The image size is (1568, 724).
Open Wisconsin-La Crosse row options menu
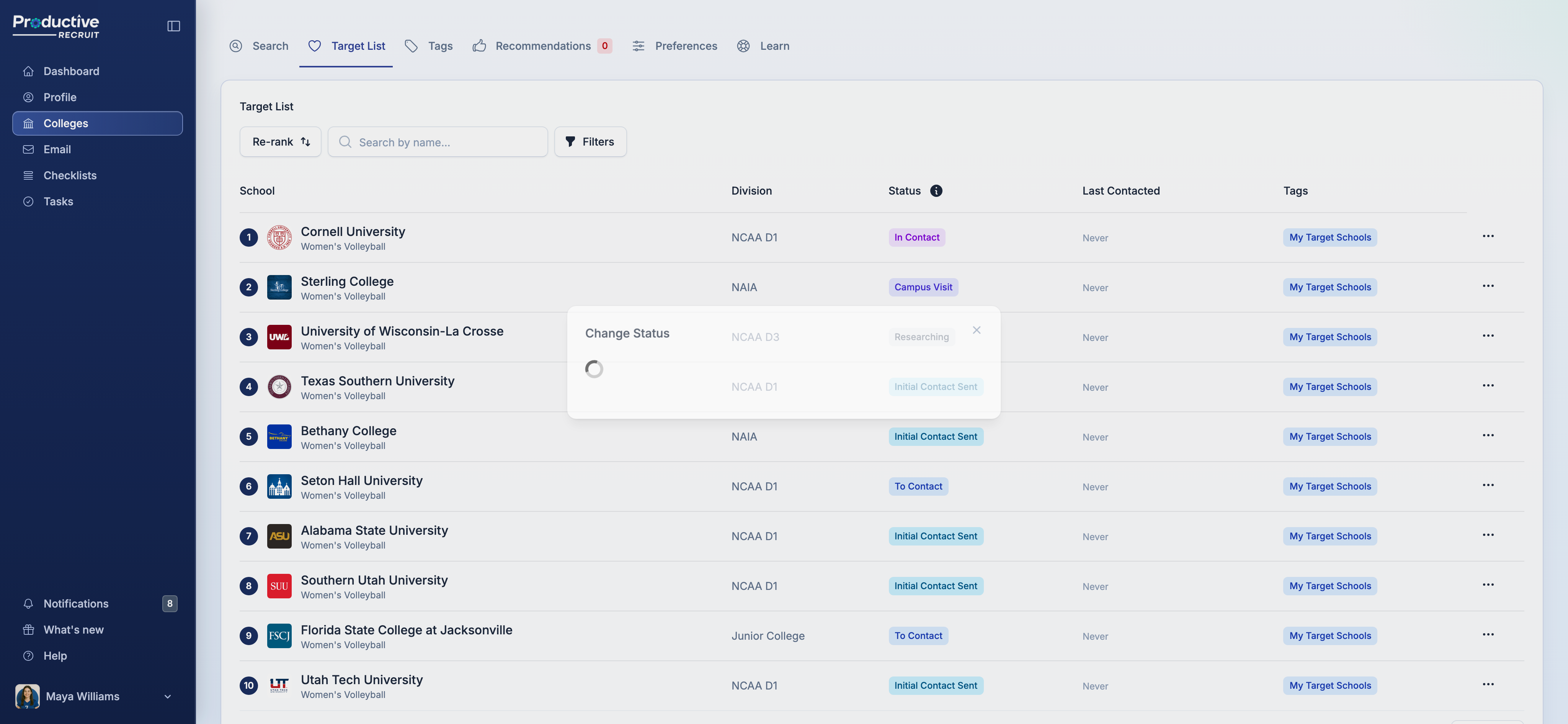coord(1488,336)
